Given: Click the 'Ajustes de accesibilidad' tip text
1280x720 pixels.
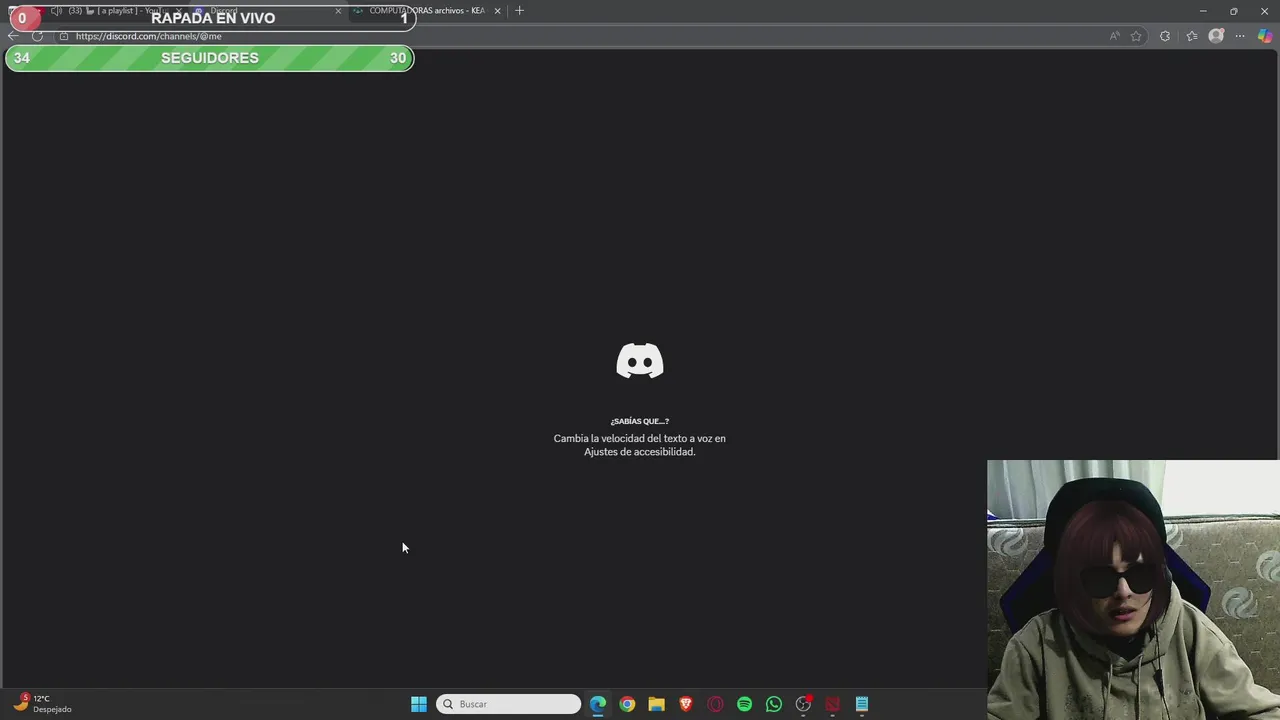Looking at the screenshot, I should coord(640,452).
